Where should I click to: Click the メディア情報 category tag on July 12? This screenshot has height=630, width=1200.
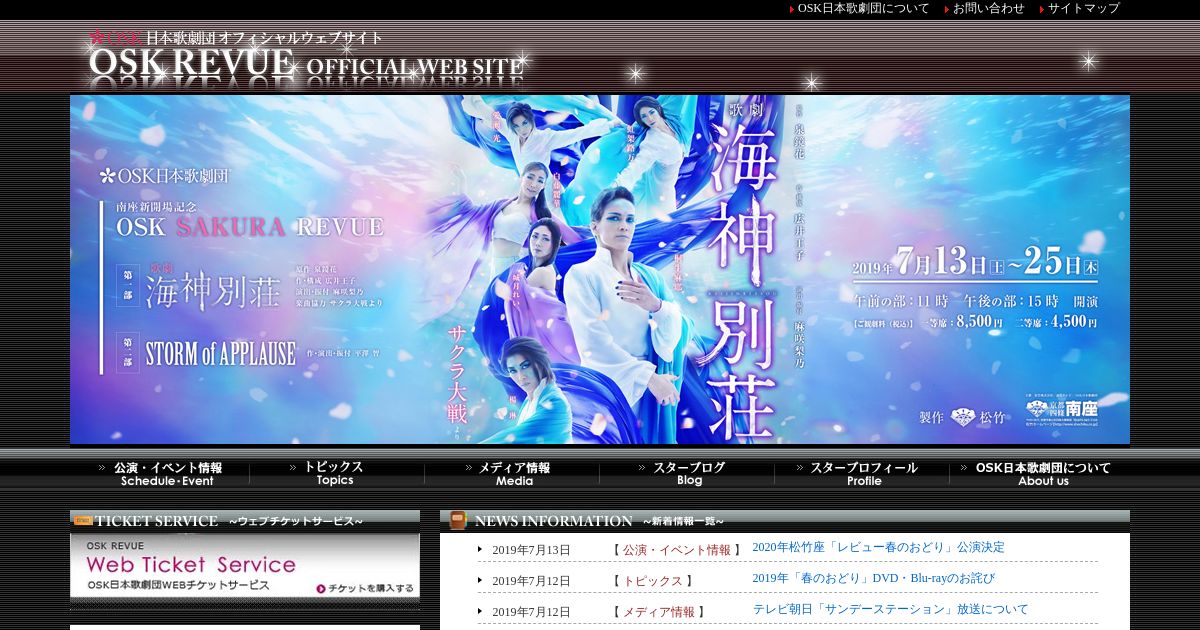click(x=659, y=612)
